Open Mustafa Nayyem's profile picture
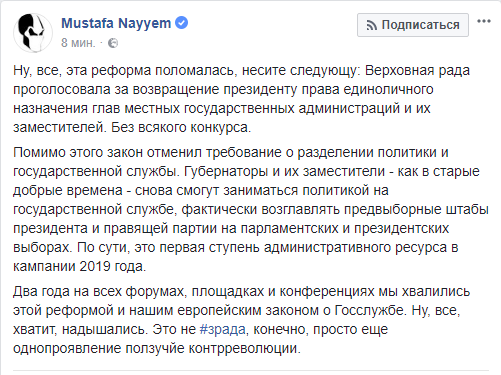Image resolution: width=501 pixels, height=375 pixels. (33, 33)
